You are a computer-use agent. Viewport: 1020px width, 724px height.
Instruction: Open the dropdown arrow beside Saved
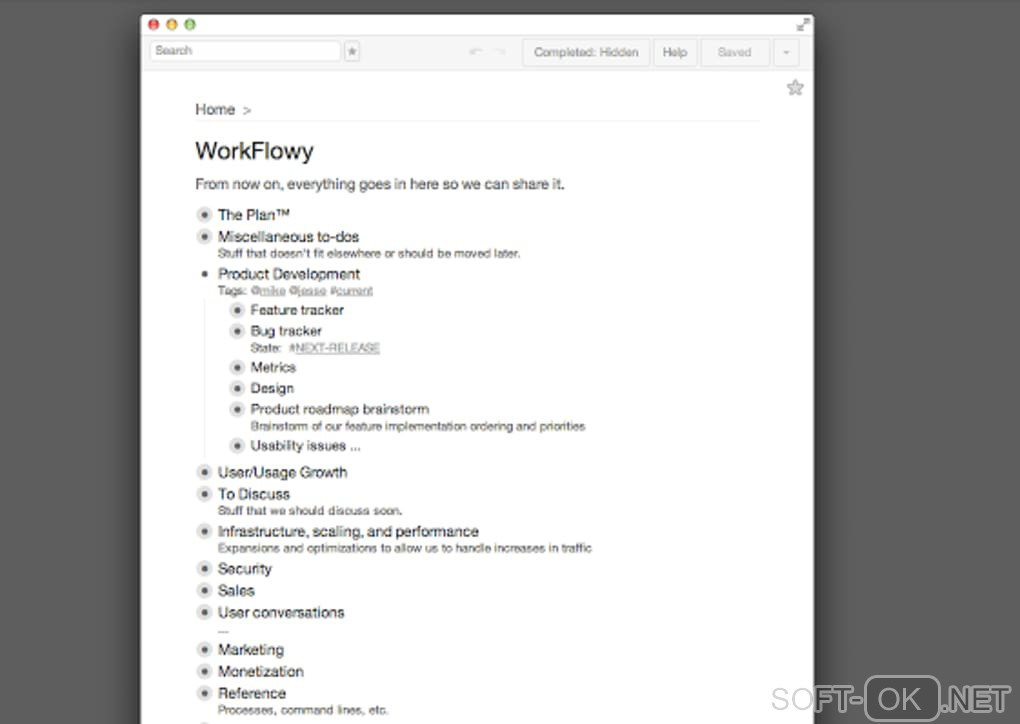tap(786, 52)
